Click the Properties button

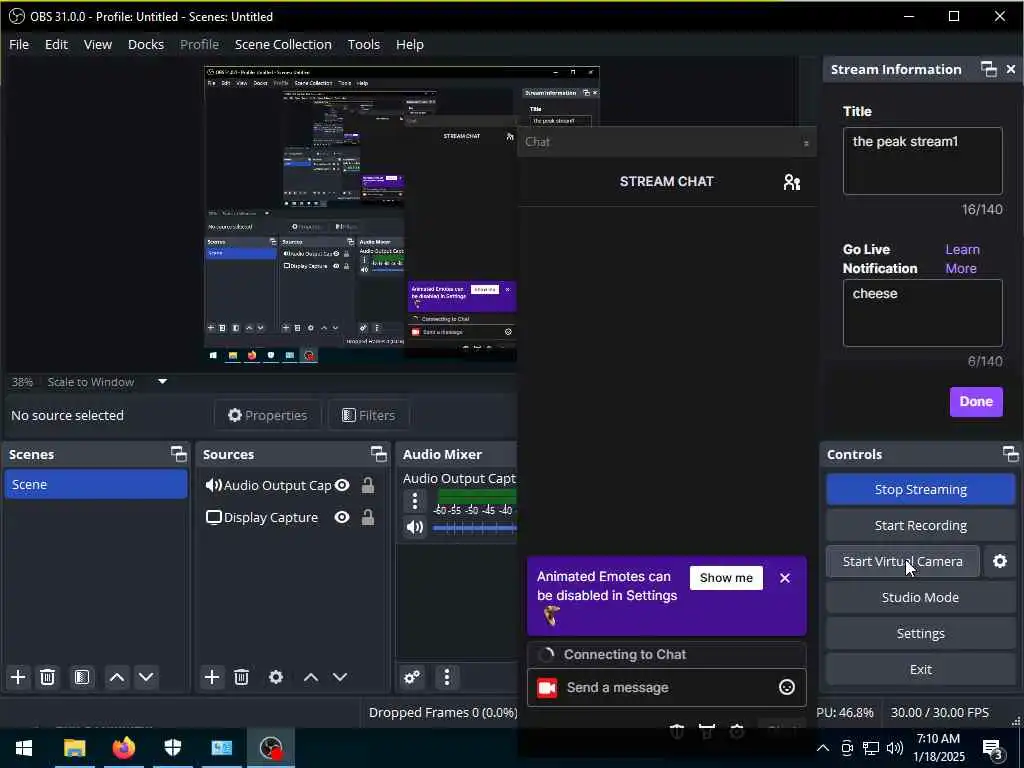(x=267, y=415)
